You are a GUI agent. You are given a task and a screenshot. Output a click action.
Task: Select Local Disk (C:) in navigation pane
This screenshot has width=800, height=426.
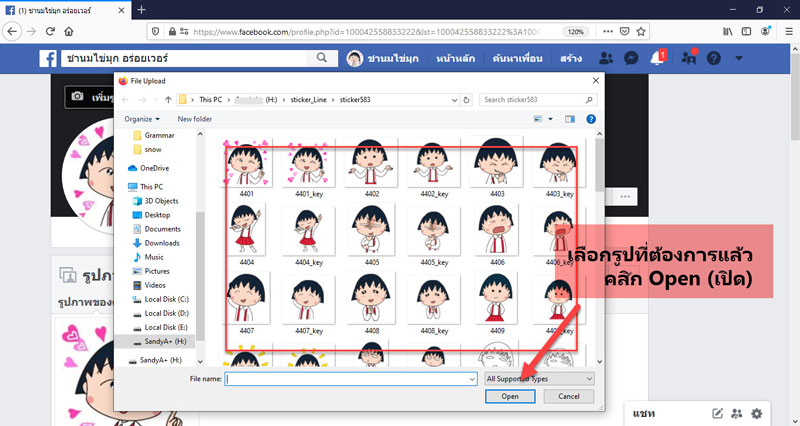pyautogui.click(x=161, y=299)
